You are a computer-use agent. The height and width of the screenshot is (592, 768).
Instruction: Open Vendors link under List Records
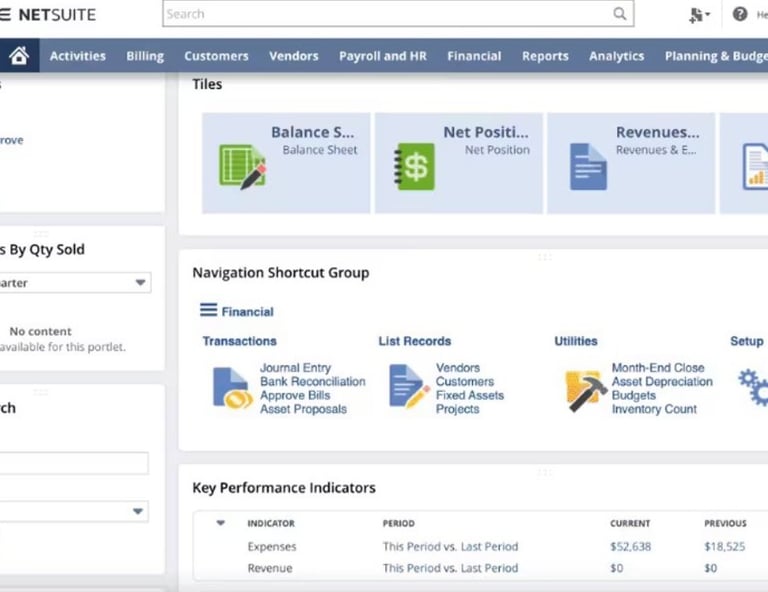pyautogui.click(x=457, y=367)
